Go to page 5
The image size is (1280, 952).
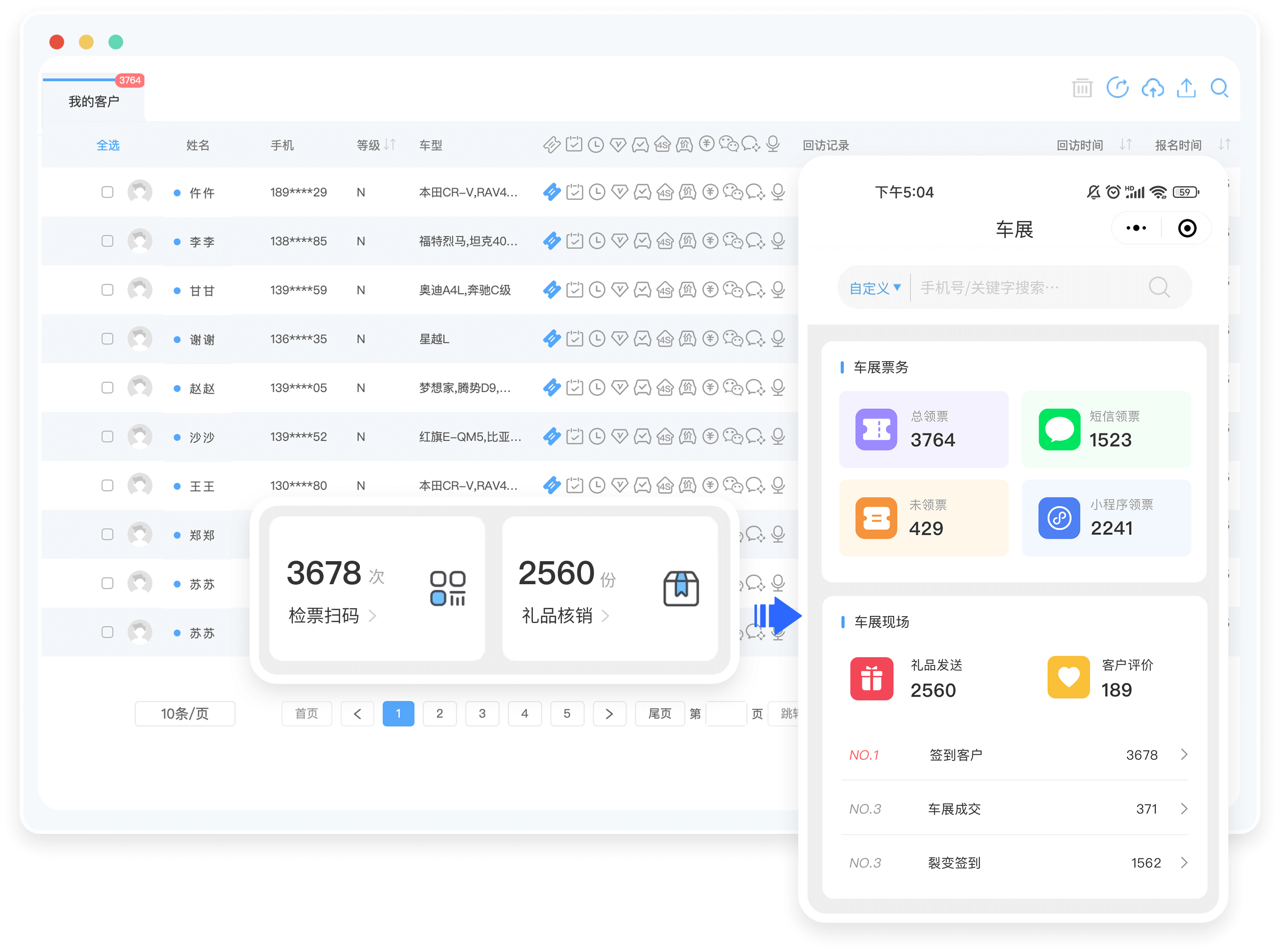[567, 713]
